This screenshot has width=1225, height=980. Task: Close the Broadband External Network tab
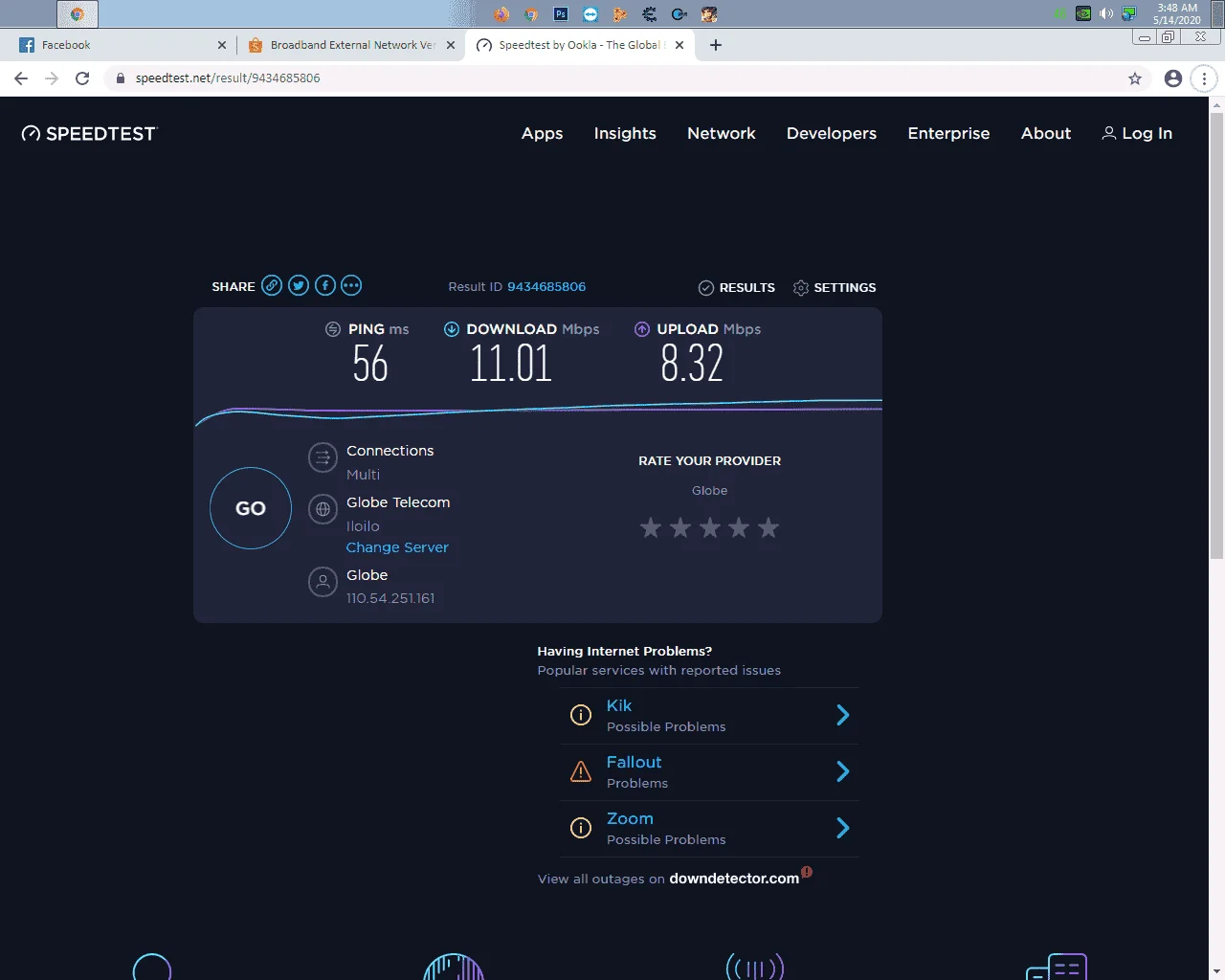pyautogui.click(x=451, y=45)
